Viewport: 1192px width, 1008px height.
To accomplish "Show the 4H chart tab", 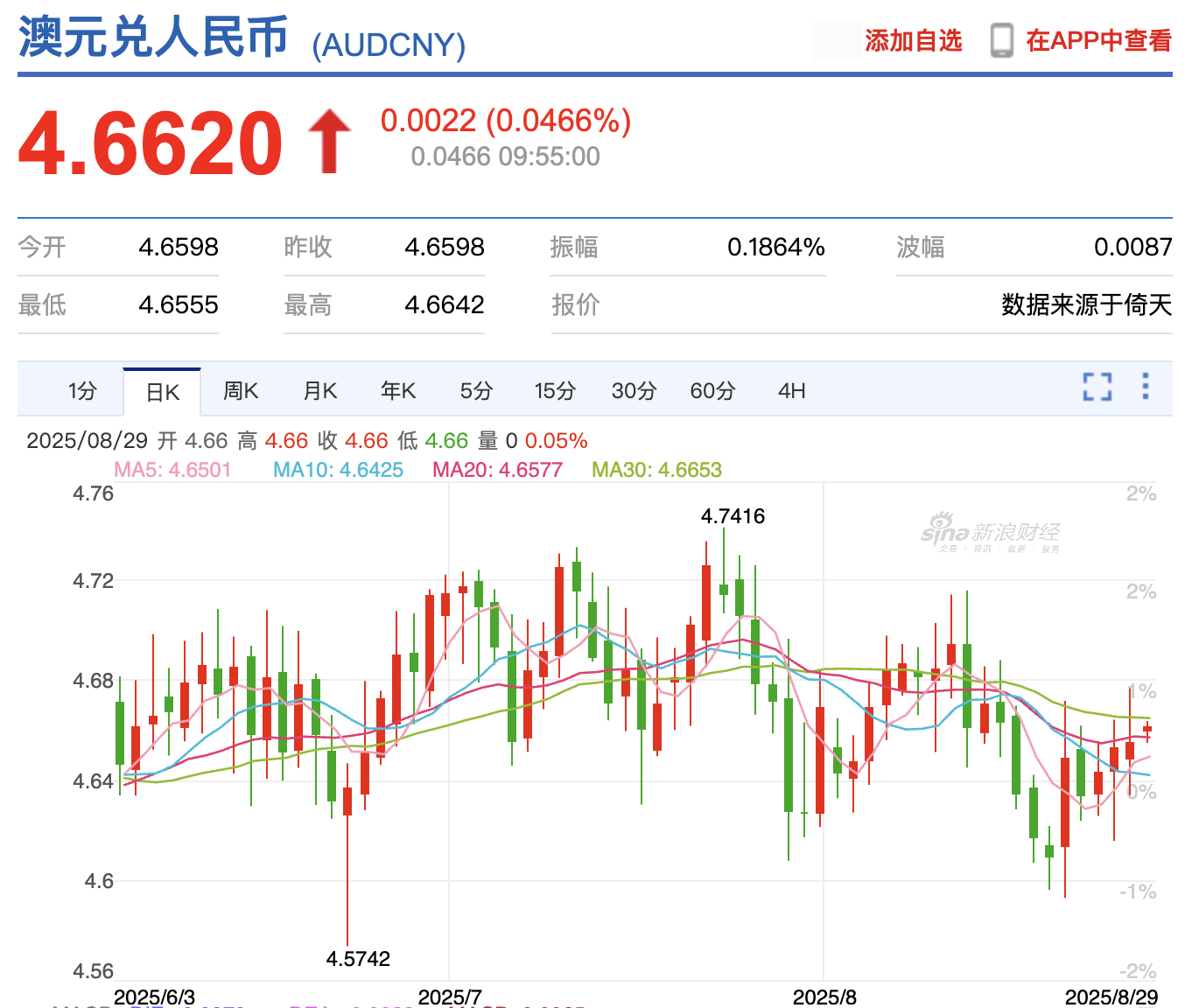I will tap(791, 390).
